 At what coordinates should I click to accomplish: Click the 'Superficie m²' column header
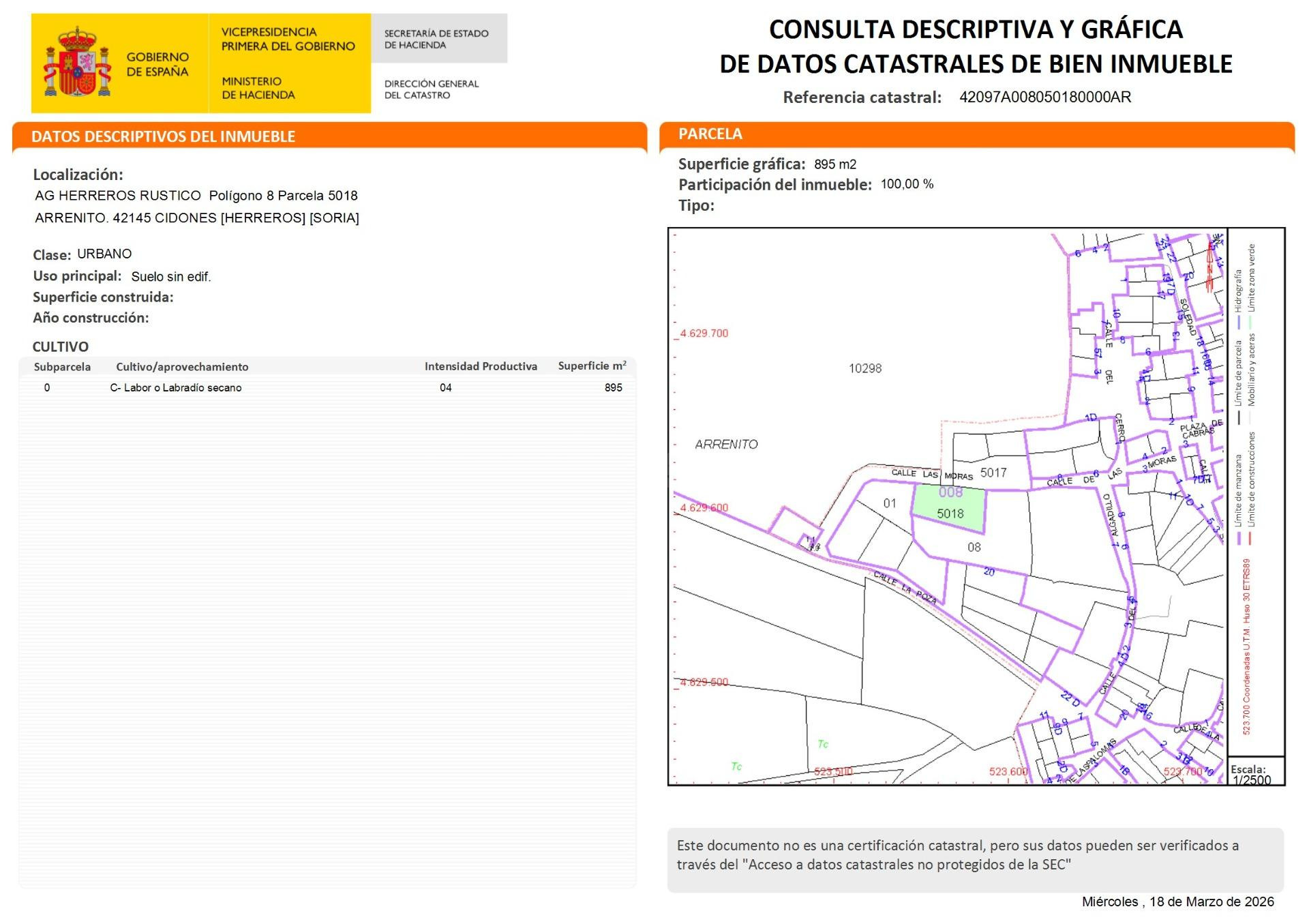pos(592,366)
